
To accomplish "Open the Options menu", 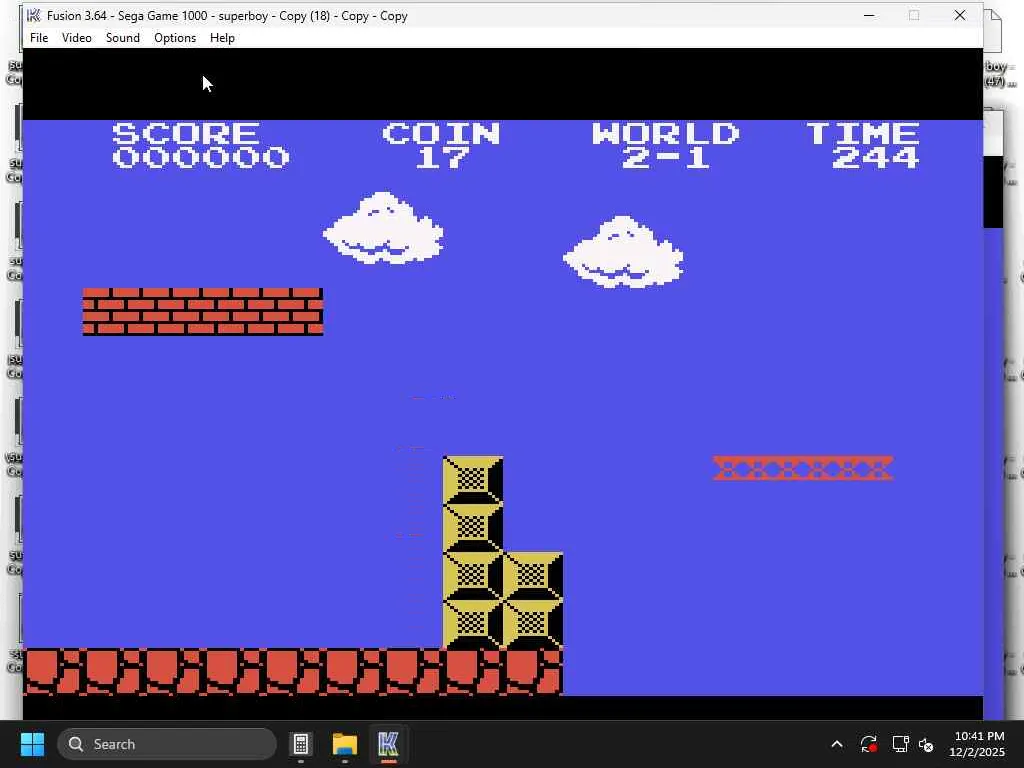I will point(175,38).
